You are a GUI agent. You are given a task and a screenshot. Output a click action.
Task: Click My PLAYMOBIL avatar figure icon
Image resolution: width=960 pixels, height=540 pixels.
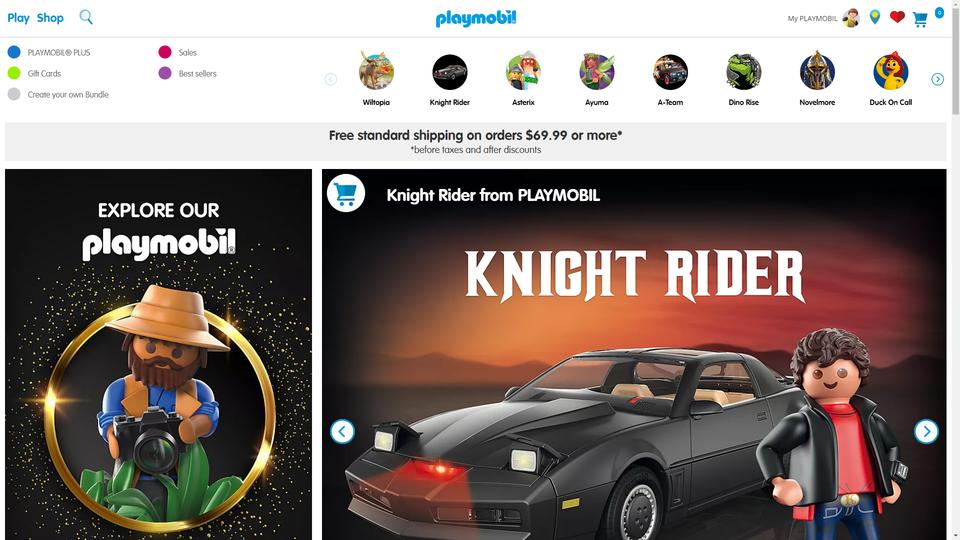[x=851, y=18]
